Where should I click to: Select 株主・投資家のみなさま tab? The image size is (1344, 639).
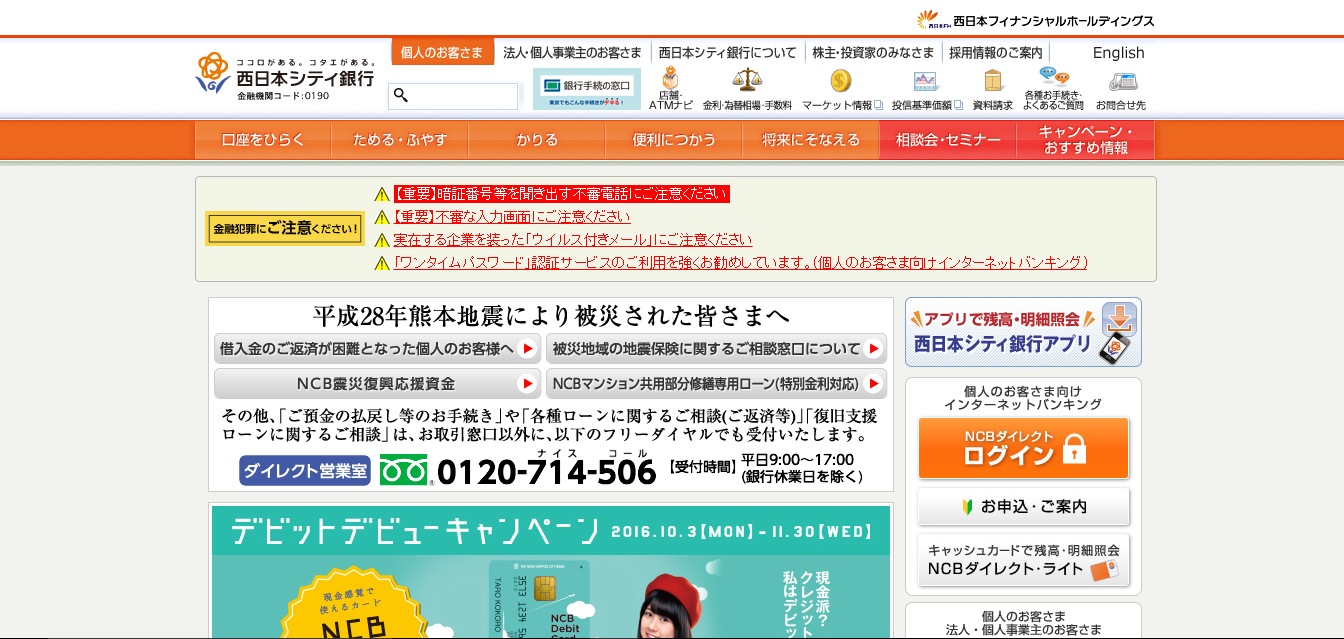(x=872, y=53)
